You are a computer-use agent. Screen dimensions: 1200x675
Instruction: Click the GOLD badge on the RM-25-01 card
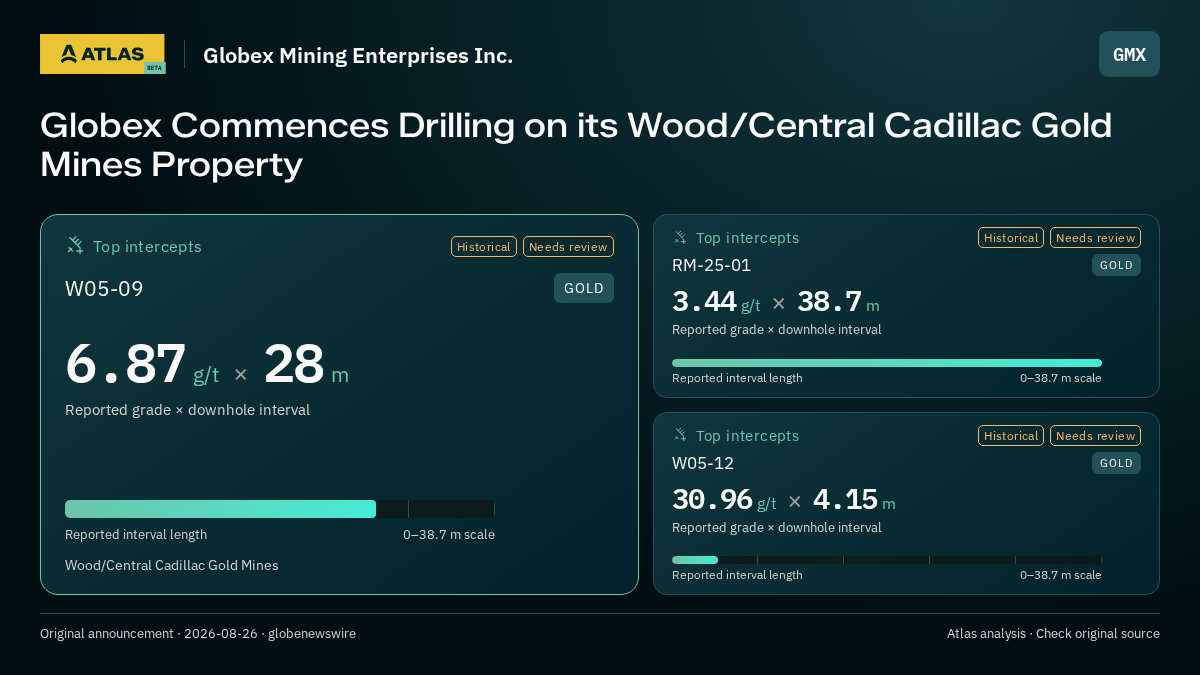pos(1116,265)
